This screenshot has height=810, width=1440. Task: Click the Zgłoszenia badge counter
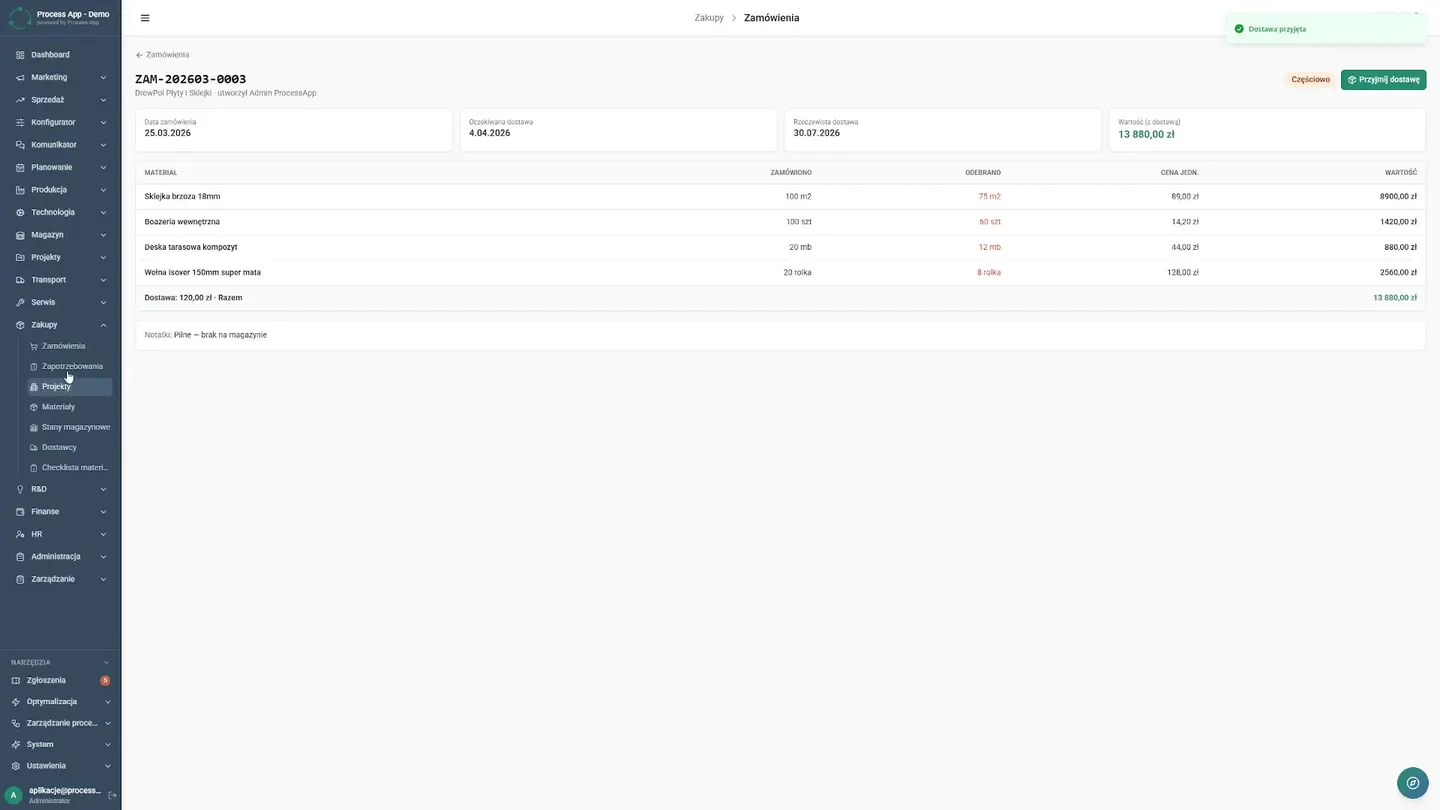[x=105, y=680]
